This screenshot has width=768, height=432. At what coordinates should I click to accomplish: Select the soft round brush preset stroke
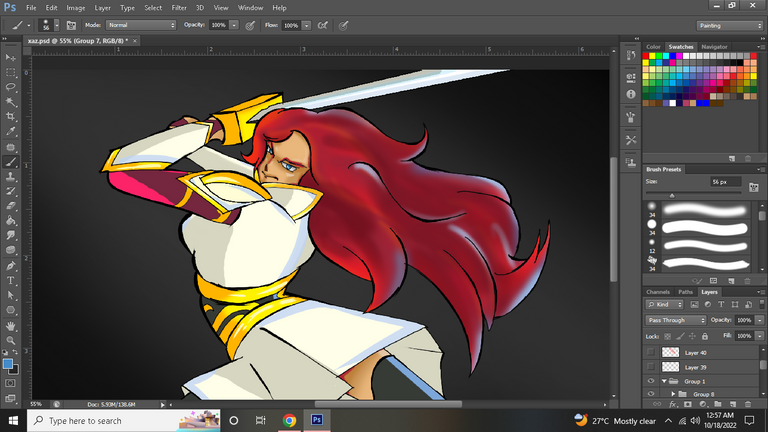(705, 210)
